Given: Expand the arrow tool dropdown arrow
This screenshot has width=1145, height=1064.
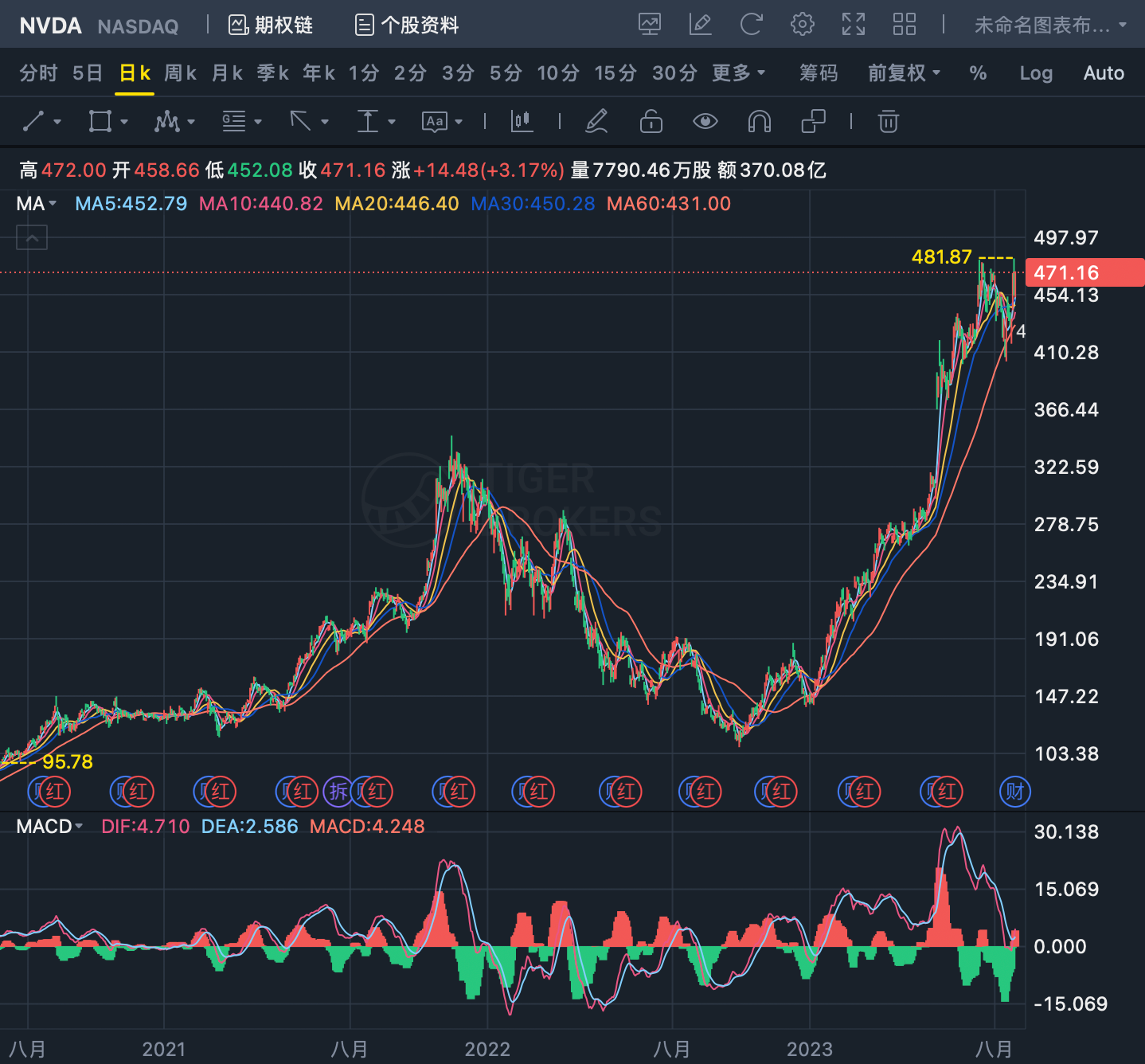Looking at the screenshot, I should [x=325, y=122].
